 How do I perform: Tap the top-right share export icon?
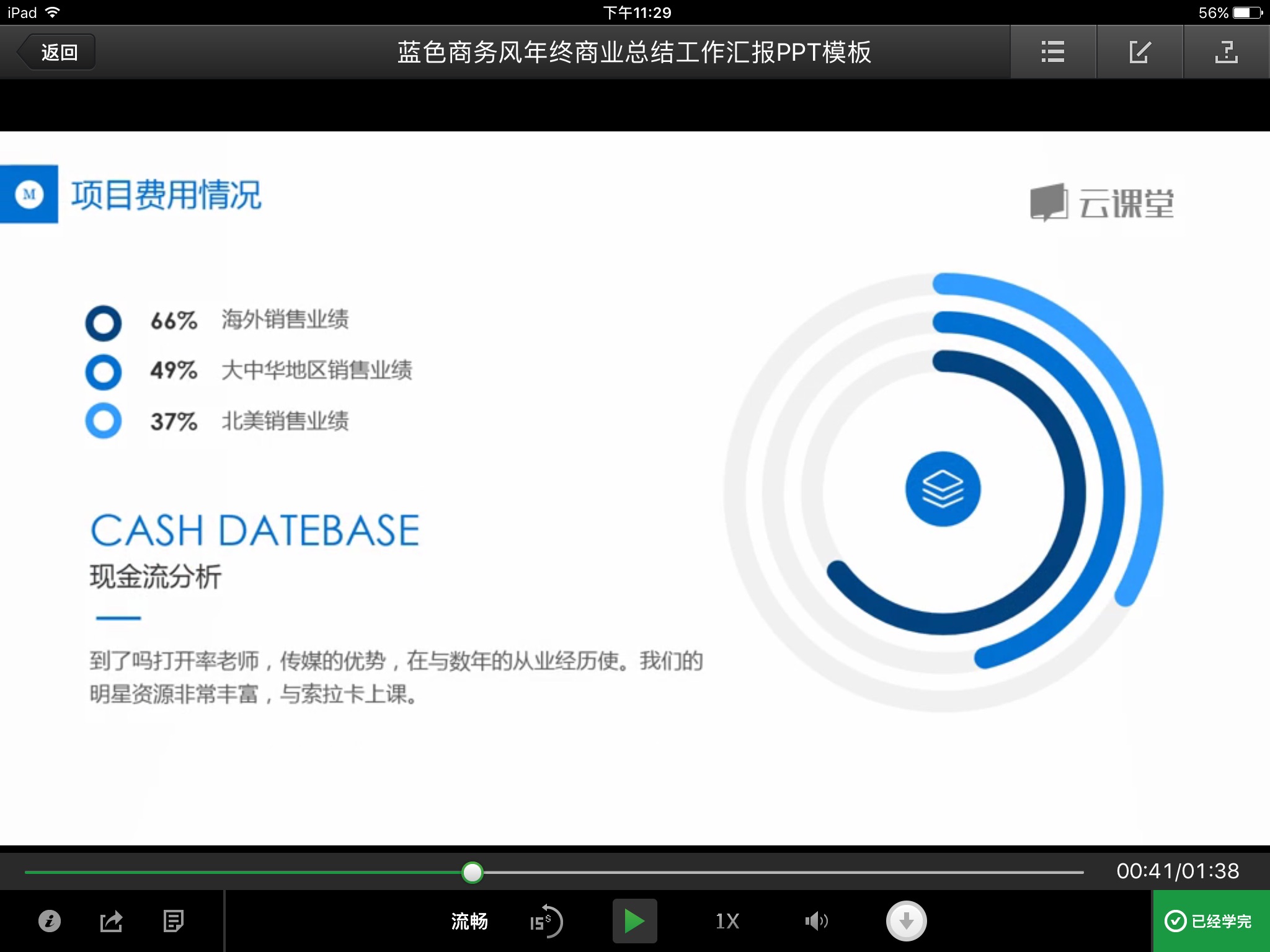click(1227, 52)
